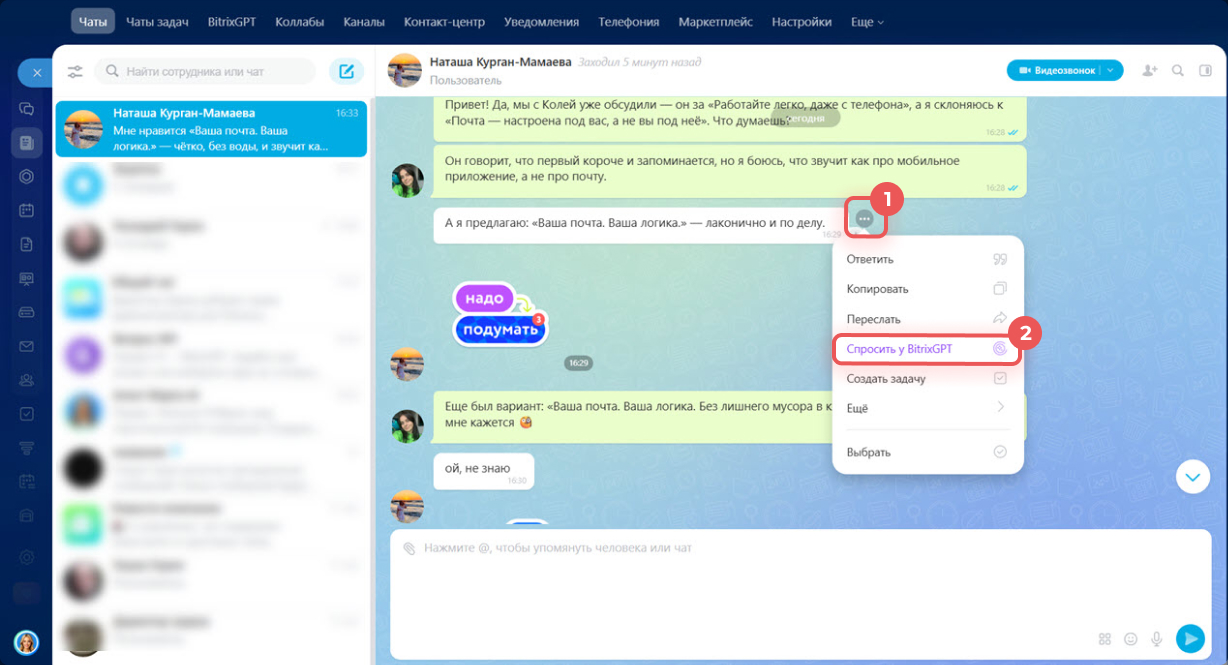Start a call with 'Видеозвонок' button

click(1054, 70)
